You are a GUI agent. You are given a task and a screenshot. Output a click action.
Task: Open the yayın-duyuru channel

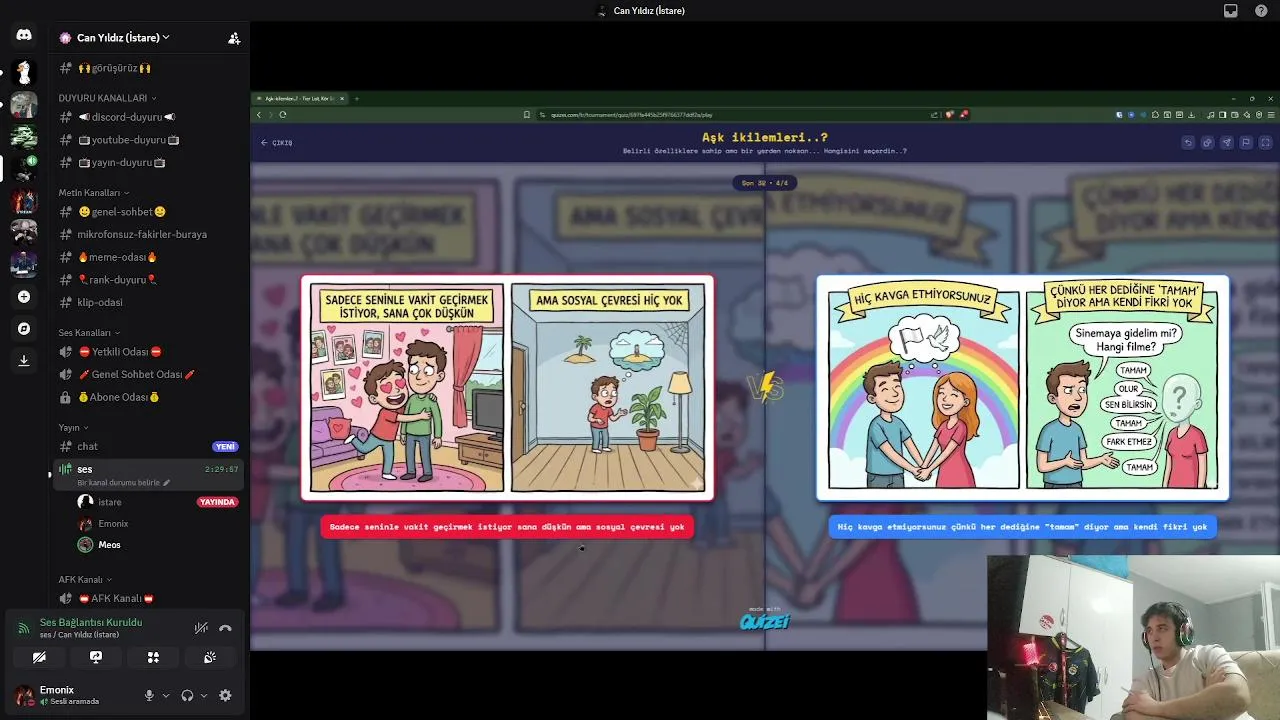(x=148, y=162)
